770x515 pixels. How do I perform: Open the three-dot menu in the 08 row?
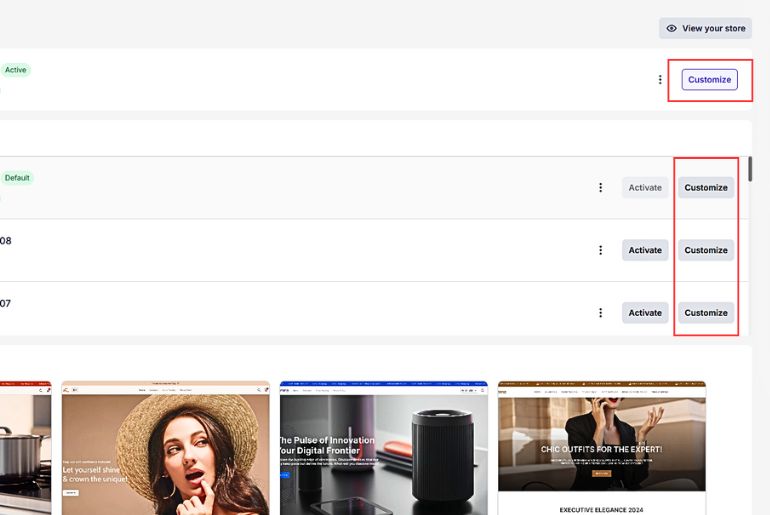point(600,250)
